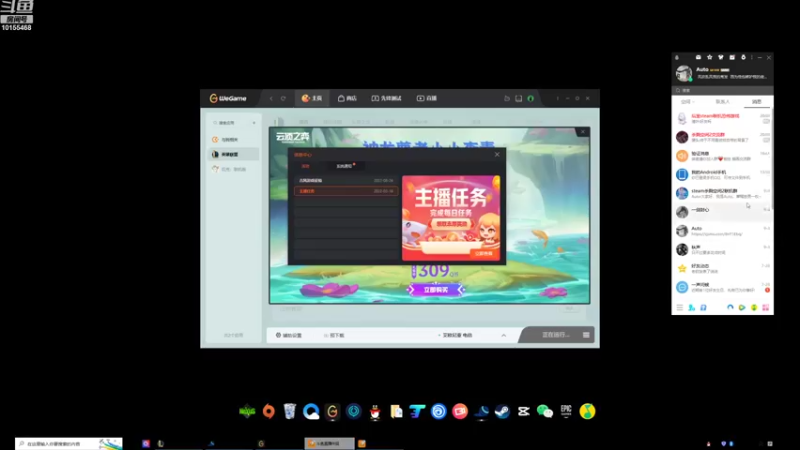Click the square window icon left of the green icon
Image resolution: width=800 pixels, height=450 pixels.
coord(518,98)
